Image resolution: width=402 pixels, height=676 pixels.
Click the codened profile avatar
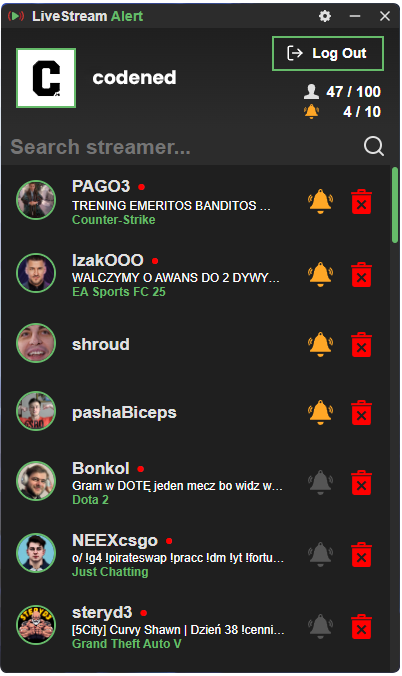(46, 78)
